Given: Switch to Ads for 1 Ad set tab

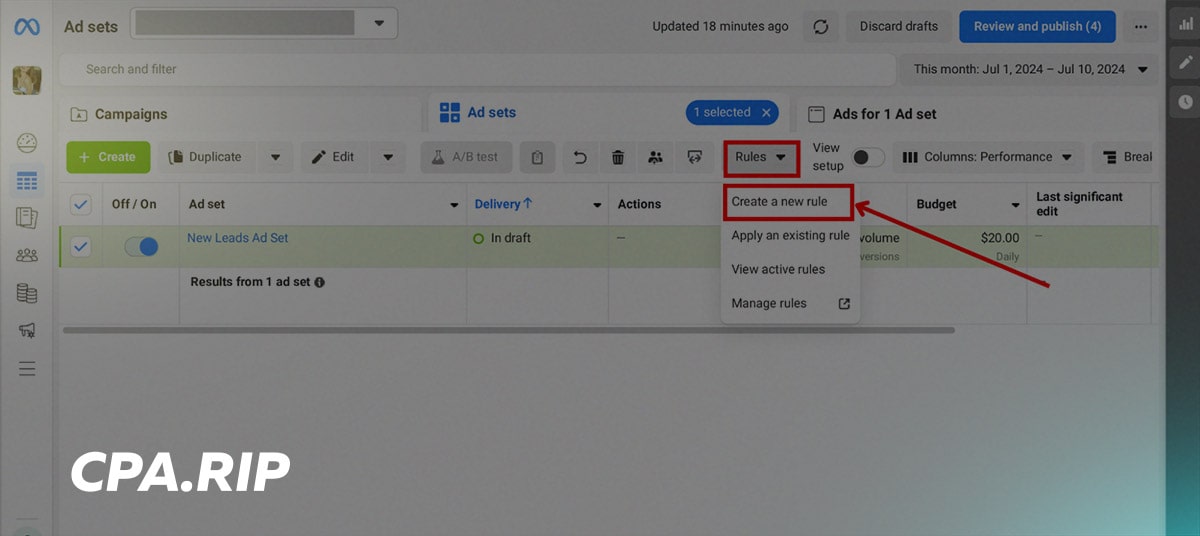Looking at the screenshot, I should point(977,114).
